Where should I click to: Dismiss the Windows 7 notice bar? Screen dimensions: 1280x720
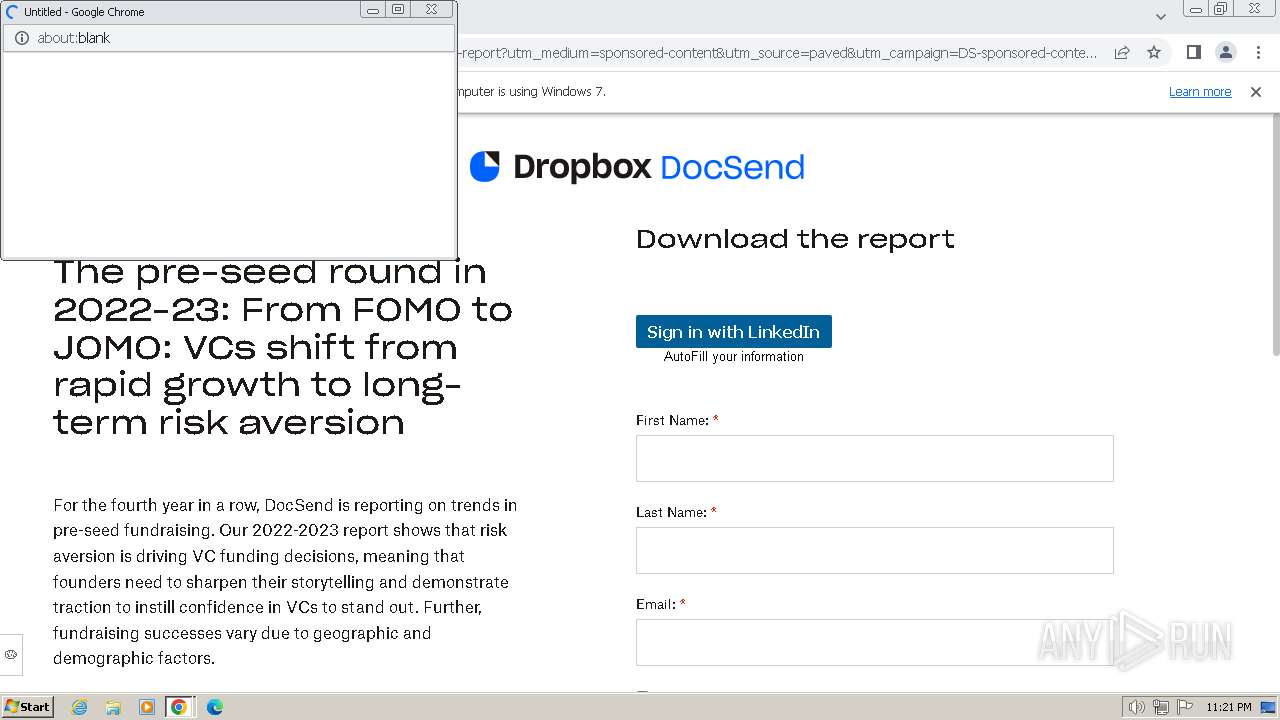tap(1256, 91)
